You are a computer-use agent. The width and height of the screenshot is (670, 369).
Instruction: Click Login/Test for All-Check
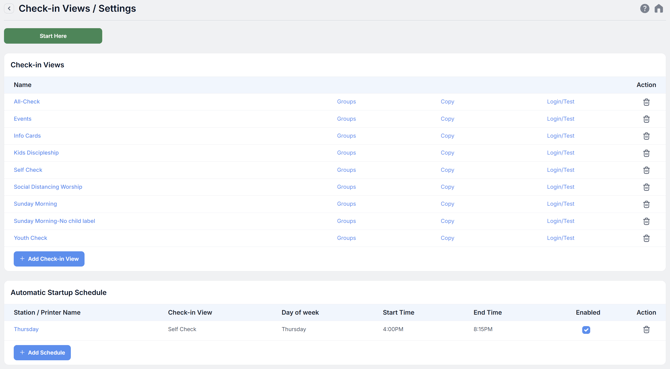click(x=561, y=102)
